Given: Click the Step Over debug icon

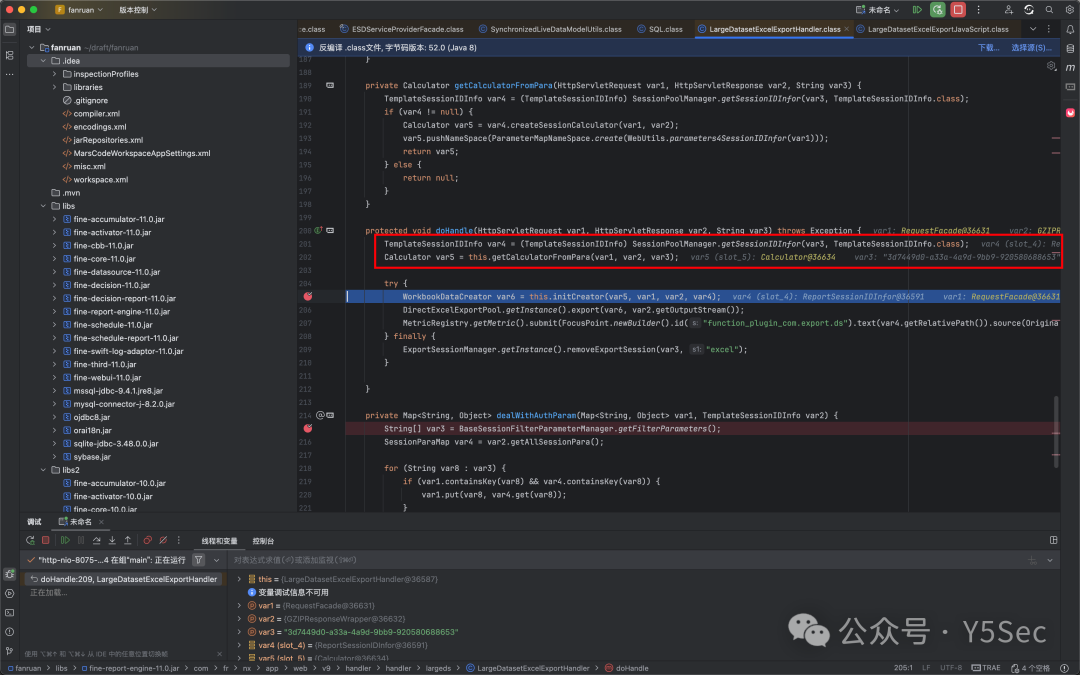Looking at the screenshot, I should tap(96, 541).
